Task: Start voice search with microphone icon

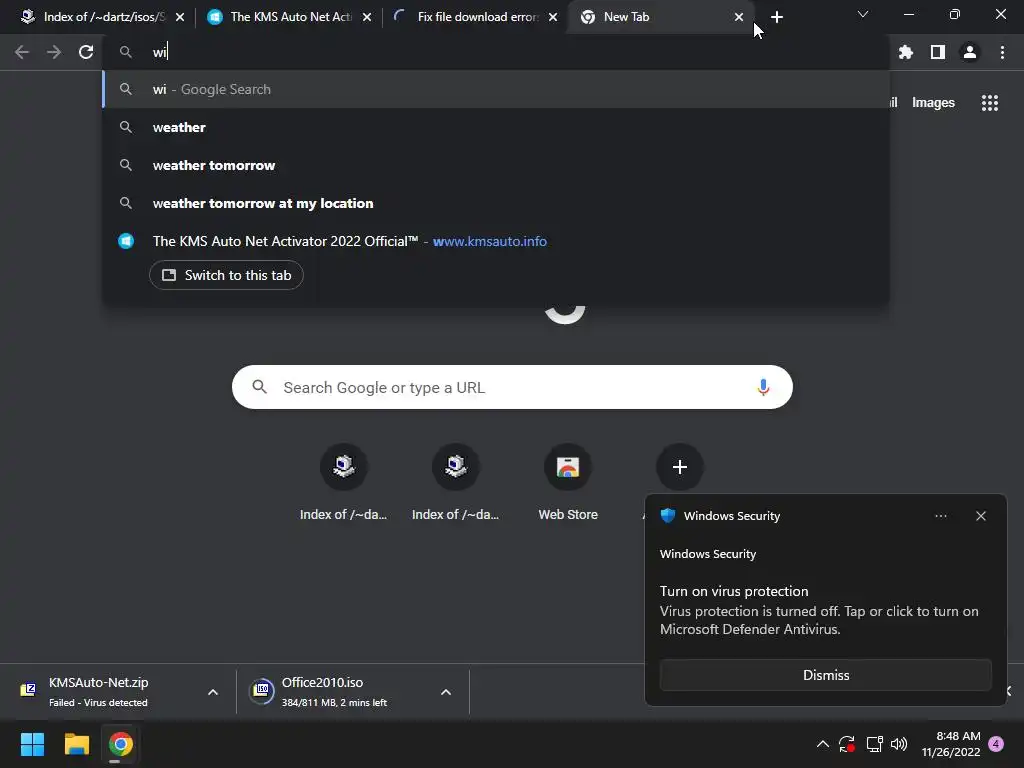Action: click(x=763, y=387)
